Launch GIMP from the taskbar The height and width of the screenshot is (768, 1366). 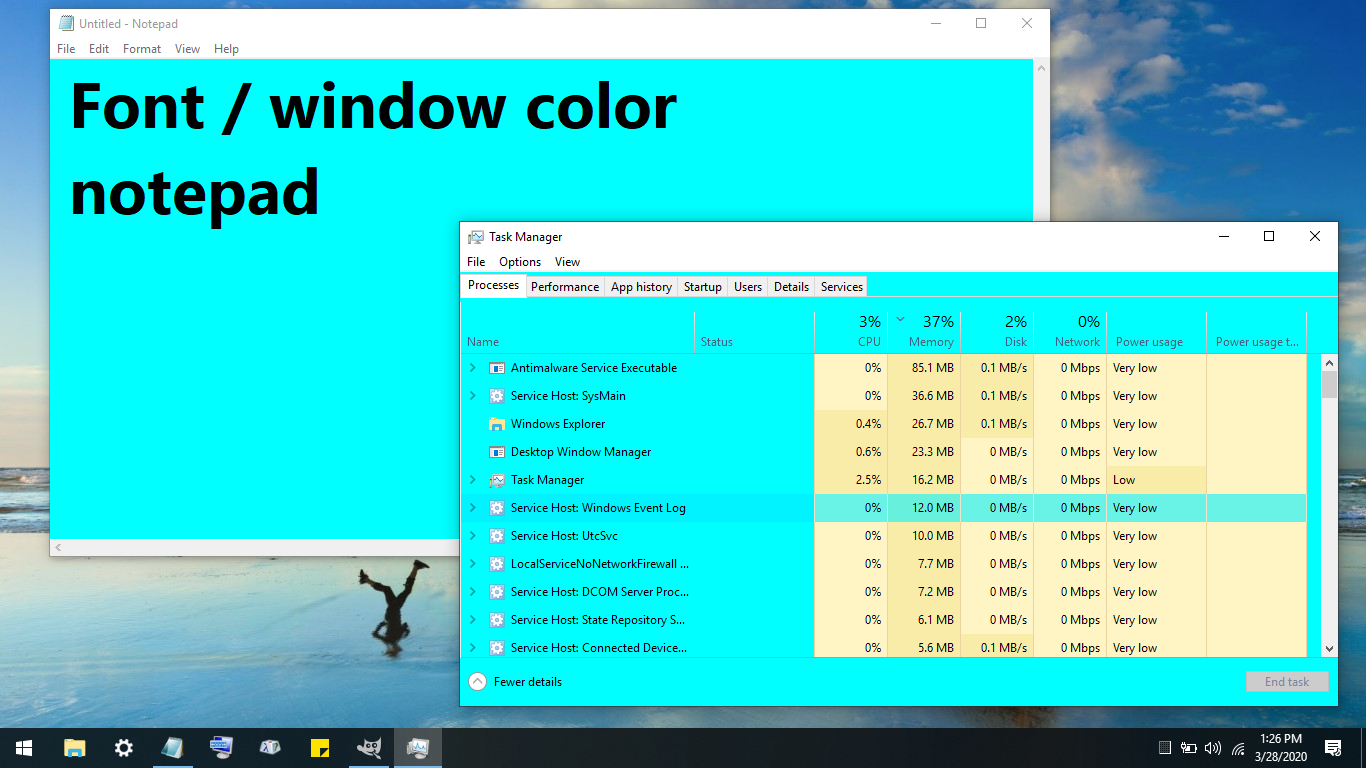(367, 747)
